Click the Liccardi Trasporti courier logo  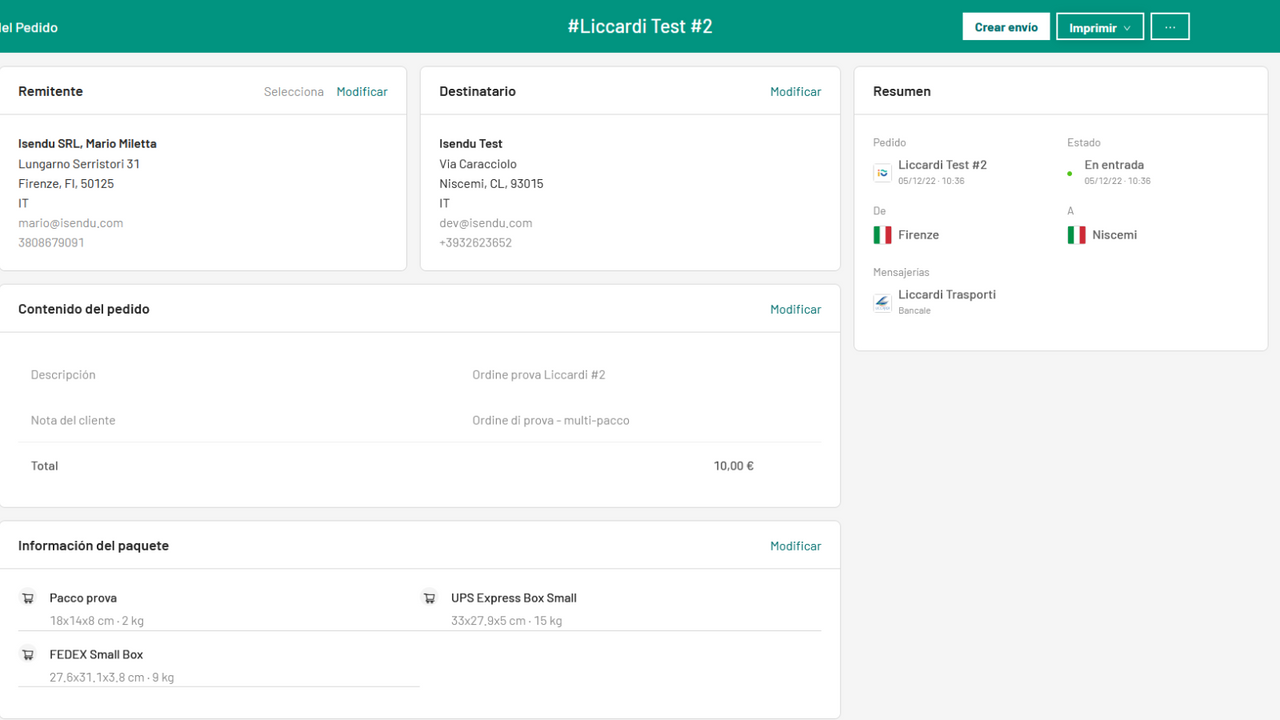pyautogui.click(x=882, y=302)
